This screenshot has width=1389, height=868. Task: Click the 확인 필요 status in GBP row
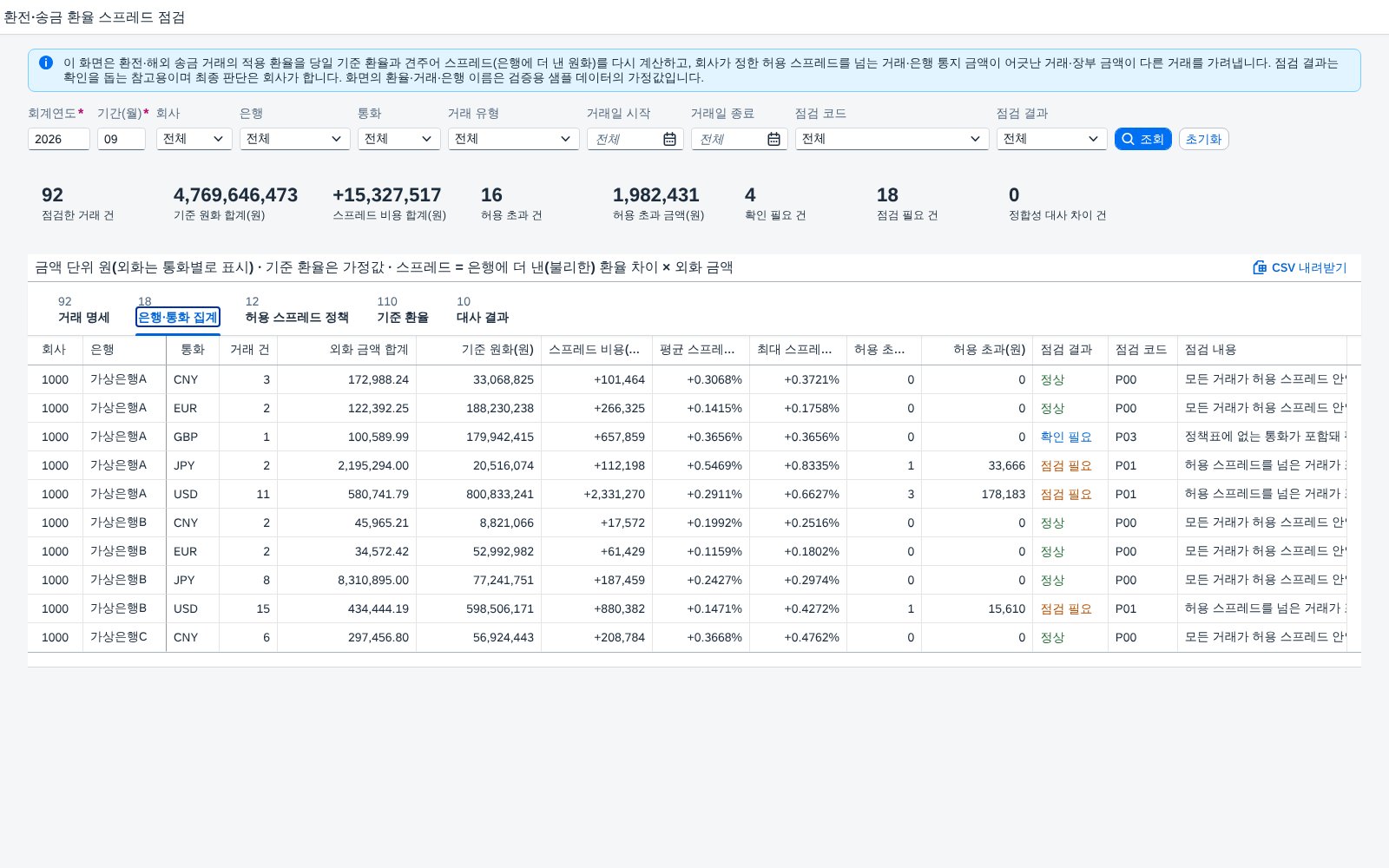1066,437
